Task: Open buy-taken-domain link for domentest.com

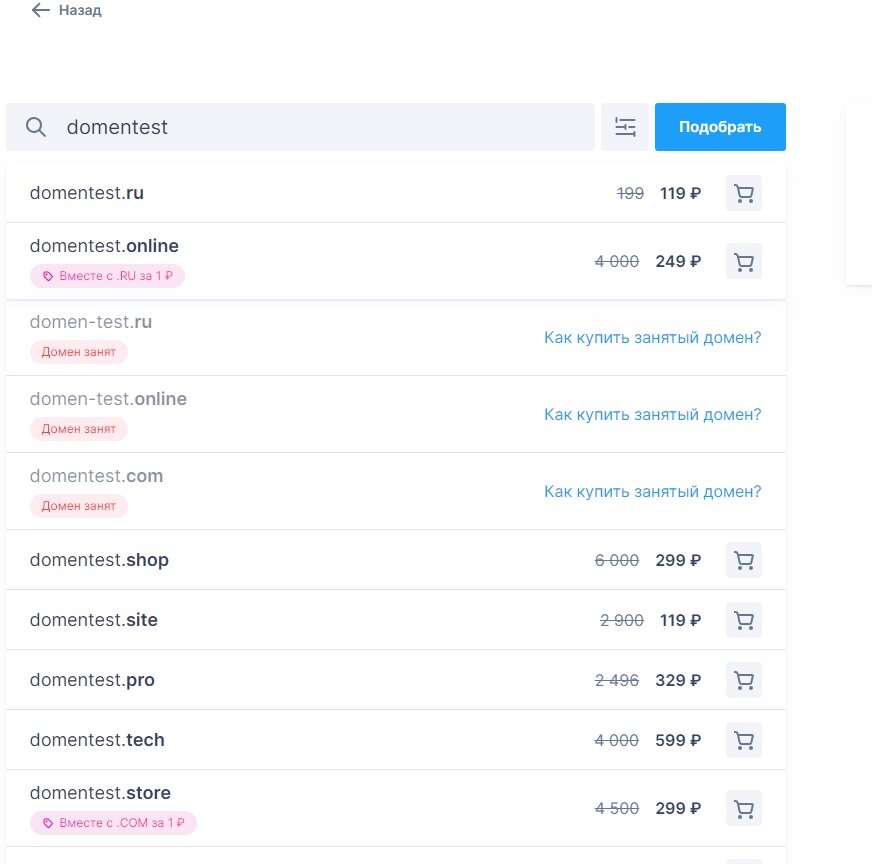Action: 652,491
